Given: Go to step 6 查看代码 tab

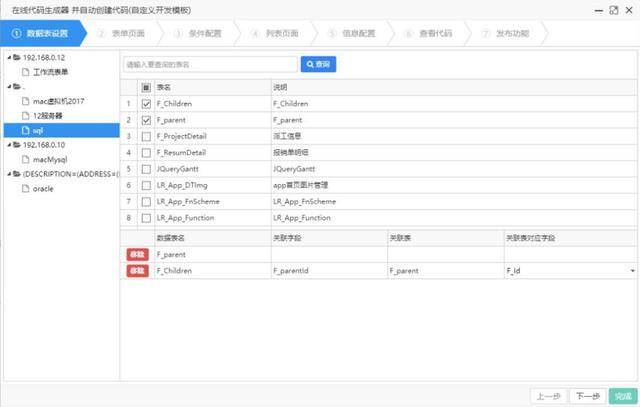Looking at the screenshot, I should [429, 33].
